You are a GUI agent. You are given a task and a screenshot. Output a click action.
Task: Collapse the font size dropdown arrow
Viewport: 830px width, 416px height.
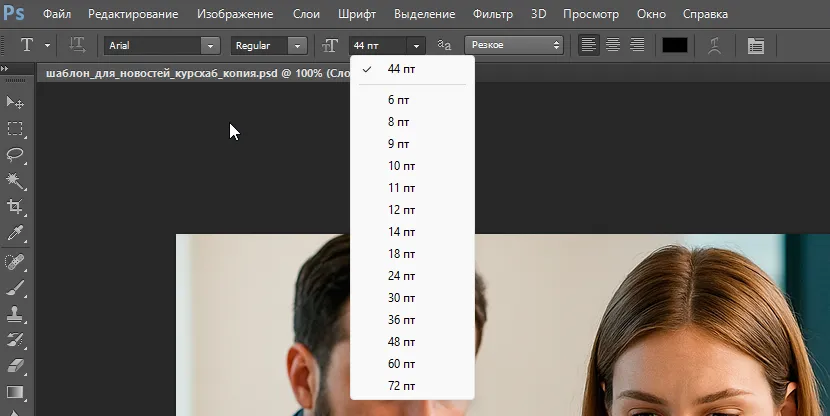click(x=416, y=46)
